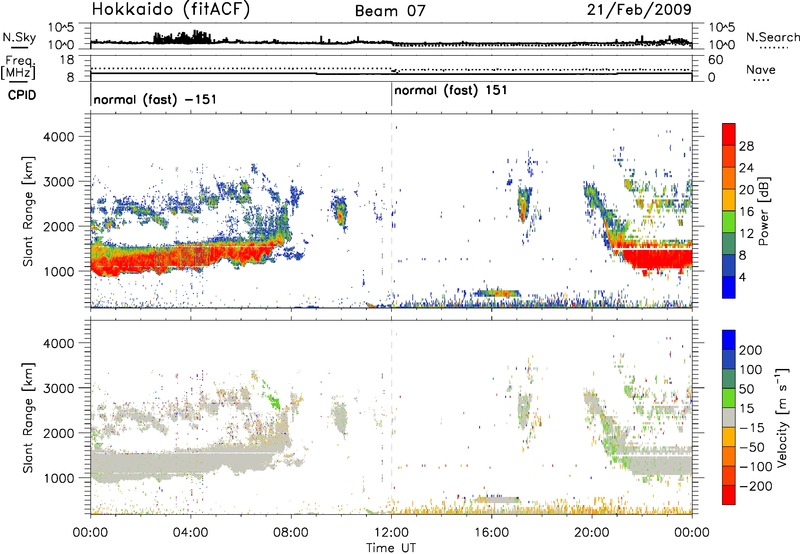
Task: Pick the yellow -15 to -50 velocity segment
Action: point(729,437)
